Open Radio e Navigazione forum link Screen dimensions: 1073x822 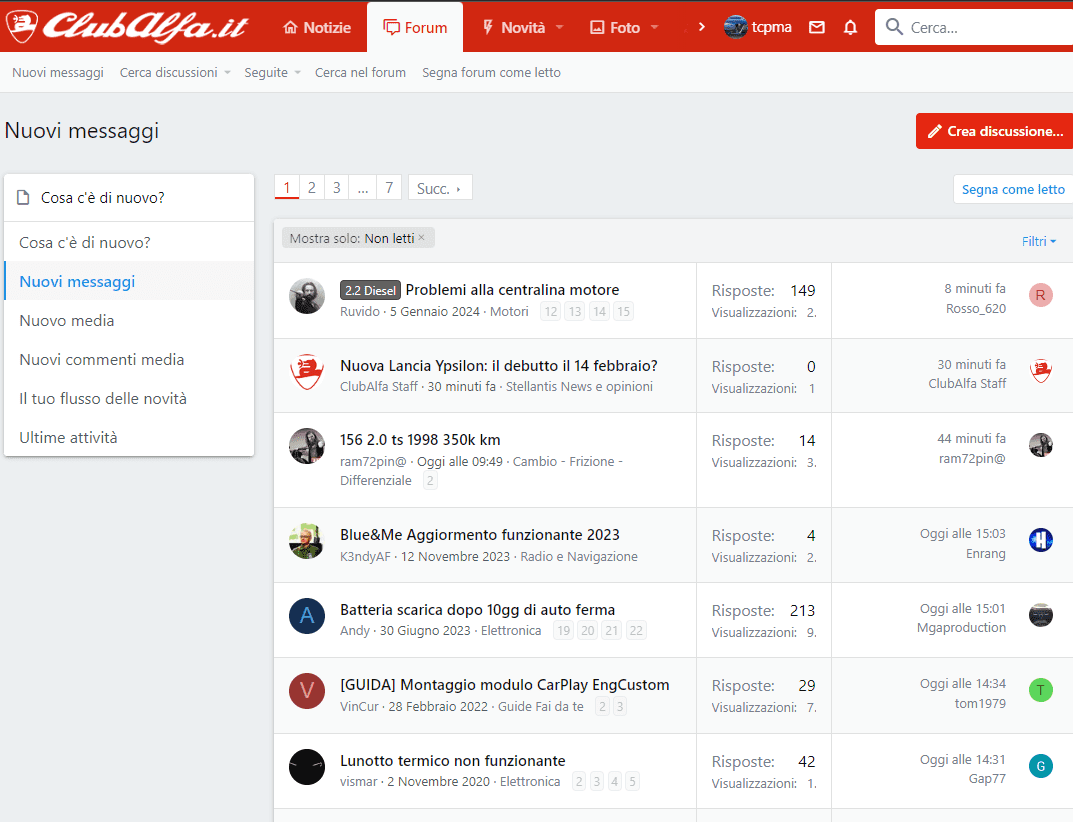(x=579, y=556)
